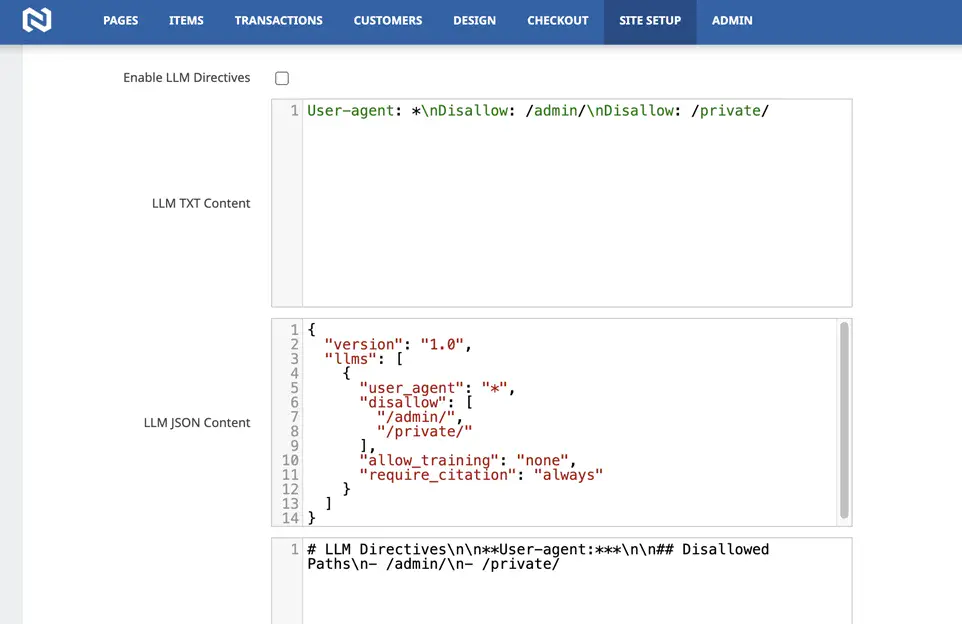The height and width of the screenshot is (624, 962).
Task: Place cursor on the "require_citation" line
Action: 480,475
